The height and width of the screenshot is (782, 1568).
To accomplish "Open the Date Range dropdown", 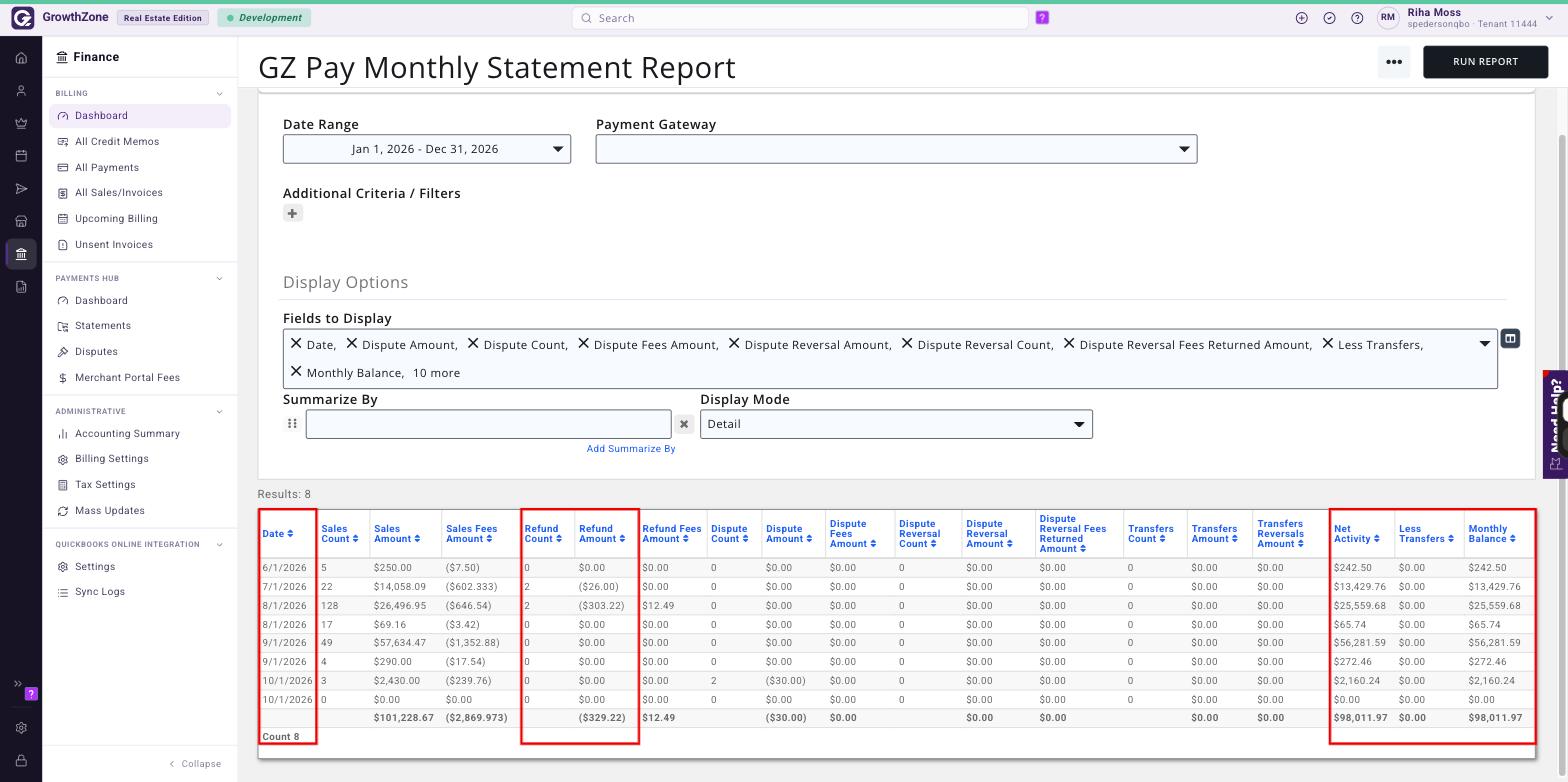I will click(427, 149).
